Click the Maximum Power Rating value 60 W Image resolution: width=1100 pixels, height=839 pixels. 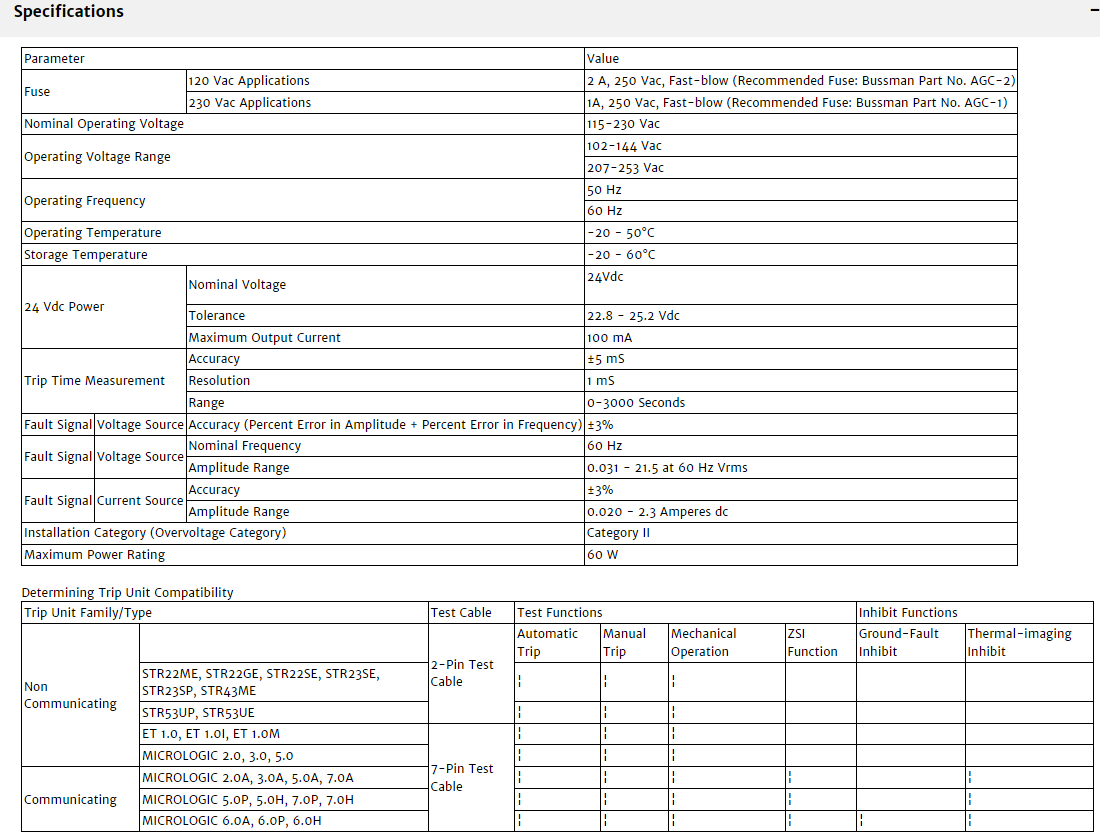click(x=602, y=554)
